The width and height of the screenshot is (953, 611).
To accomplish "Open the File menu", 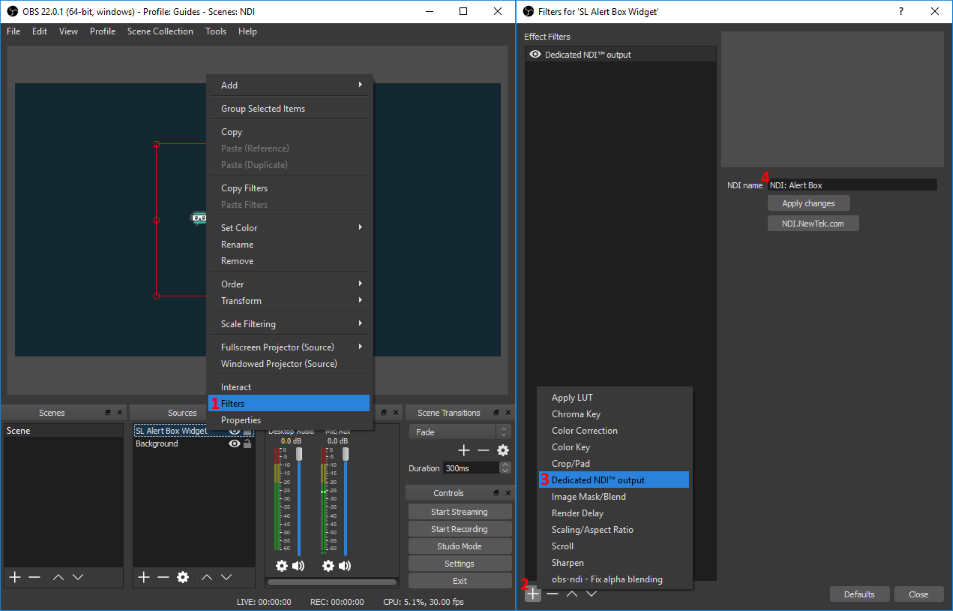I will pyautogui.click(x=13, y=32).
